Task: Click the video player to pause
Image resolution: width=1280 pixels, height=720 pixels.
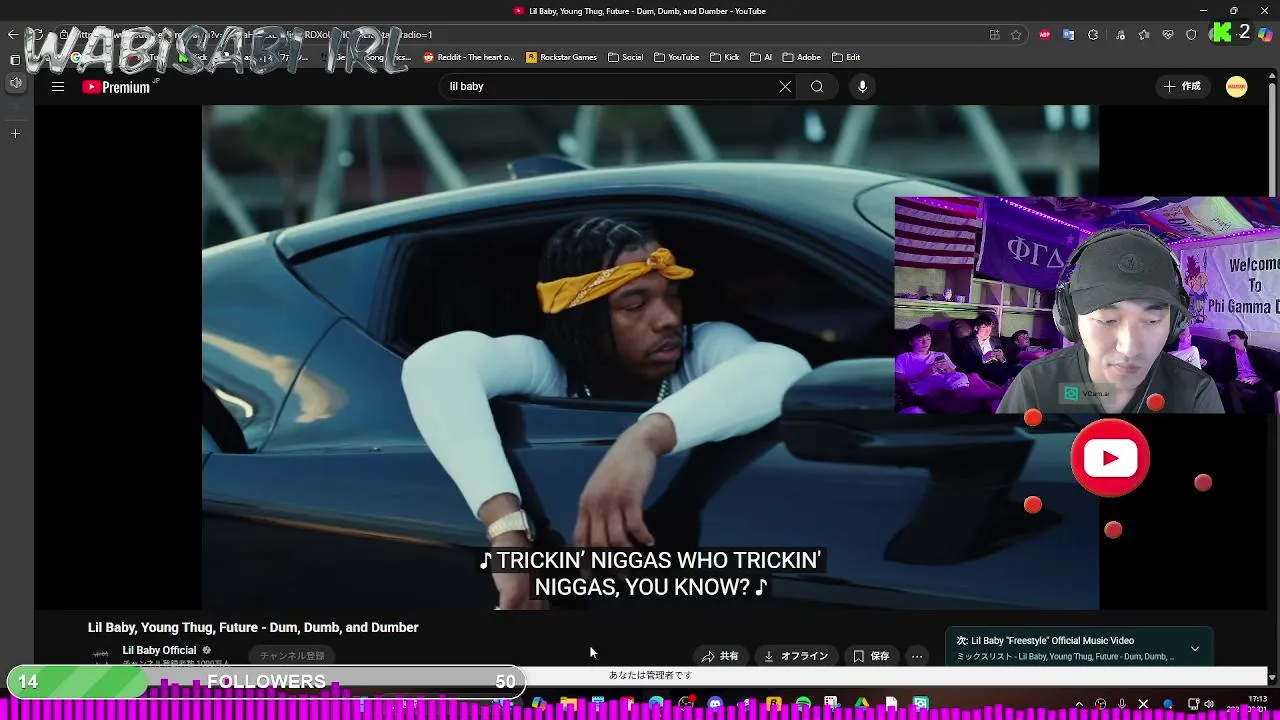Action: 650,357
